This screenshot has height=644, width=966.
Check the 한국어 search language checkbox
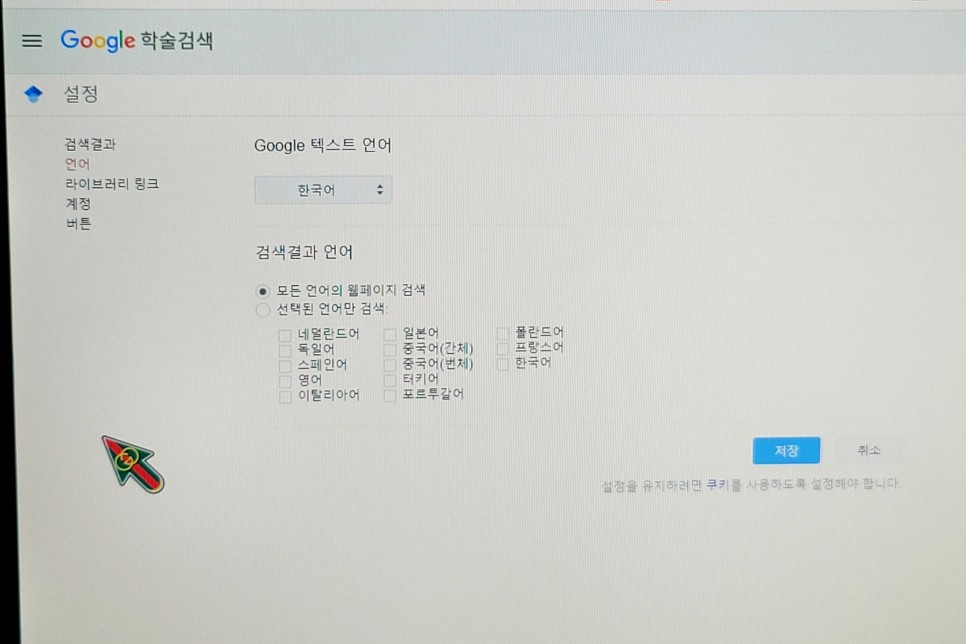[x=503, y=364]
